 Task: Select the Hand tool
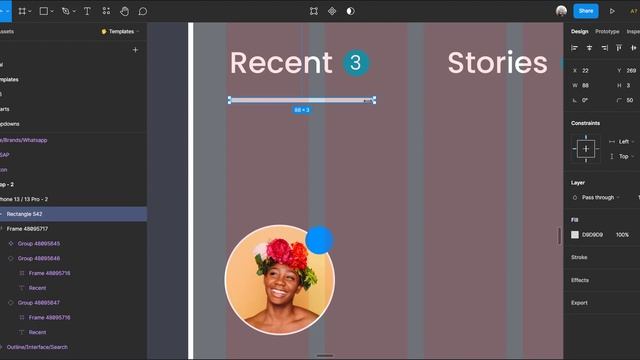pyautogui.click(x=124, y=11)
